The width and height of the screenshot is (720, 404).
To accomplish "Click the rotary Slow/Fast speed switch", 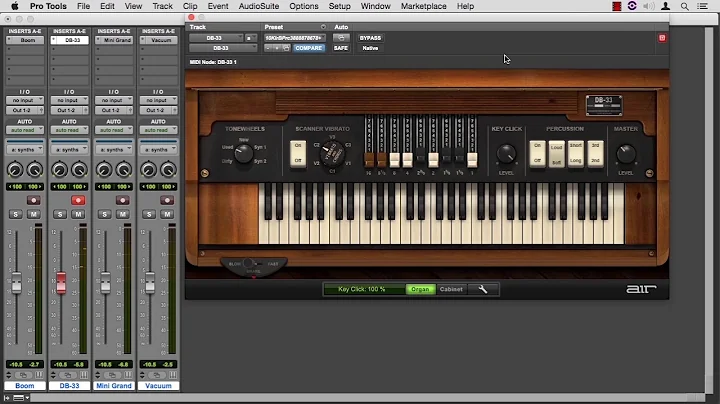I will 253,264.
